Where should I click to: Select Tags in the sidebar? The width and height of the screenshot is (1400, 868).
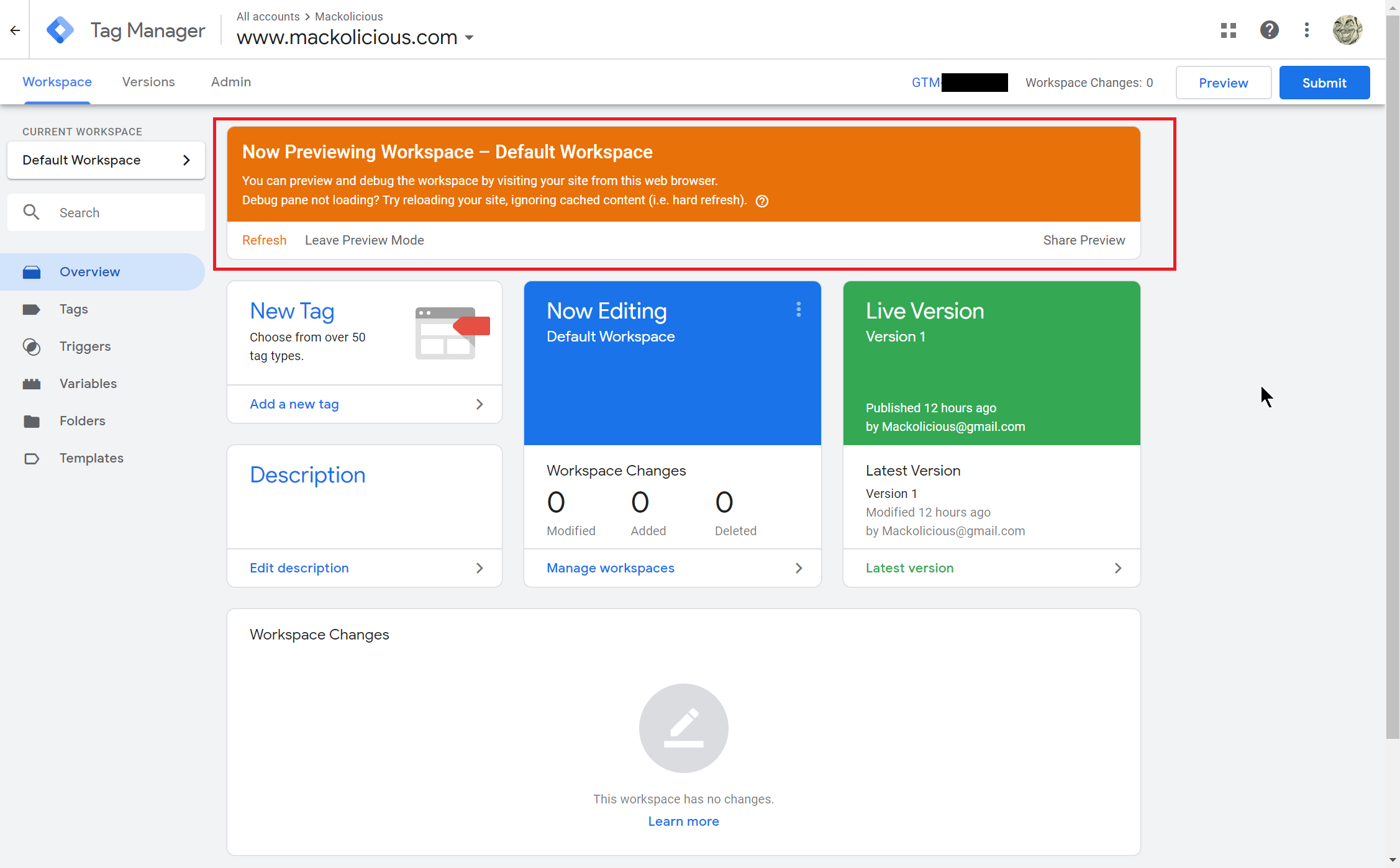102,309
